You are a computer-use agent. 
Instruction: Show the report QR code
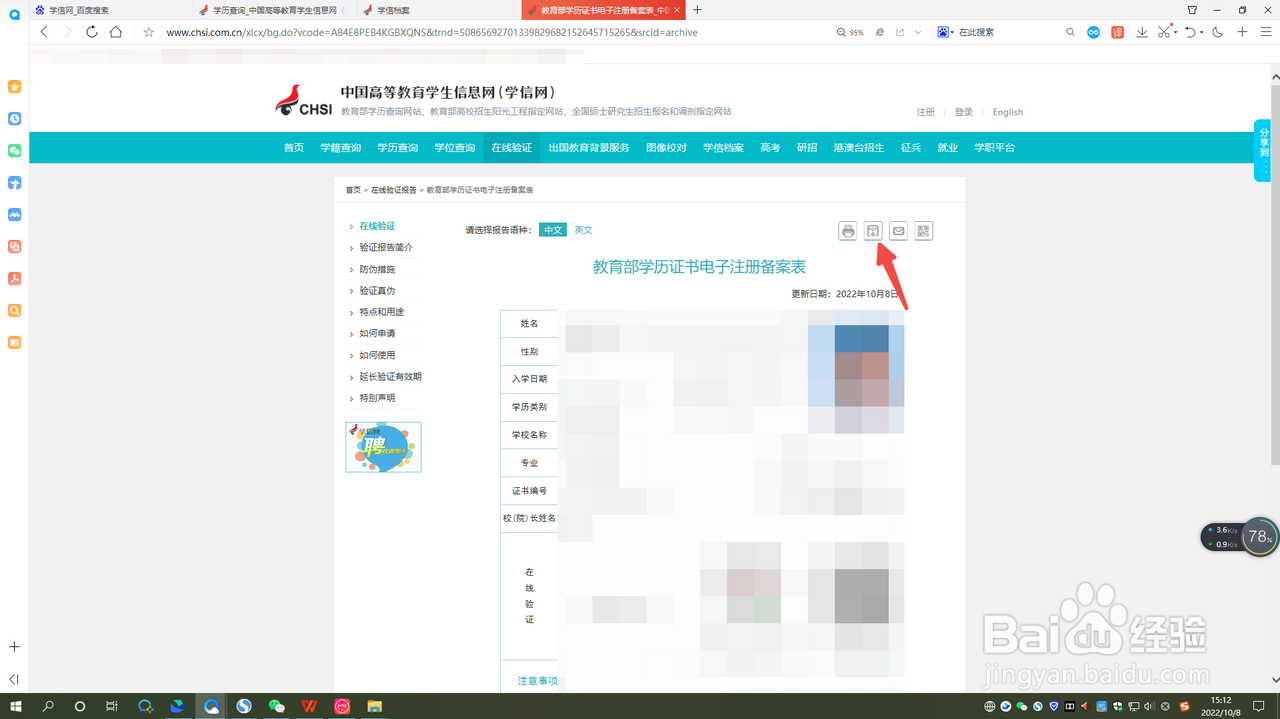pos(923,230)
